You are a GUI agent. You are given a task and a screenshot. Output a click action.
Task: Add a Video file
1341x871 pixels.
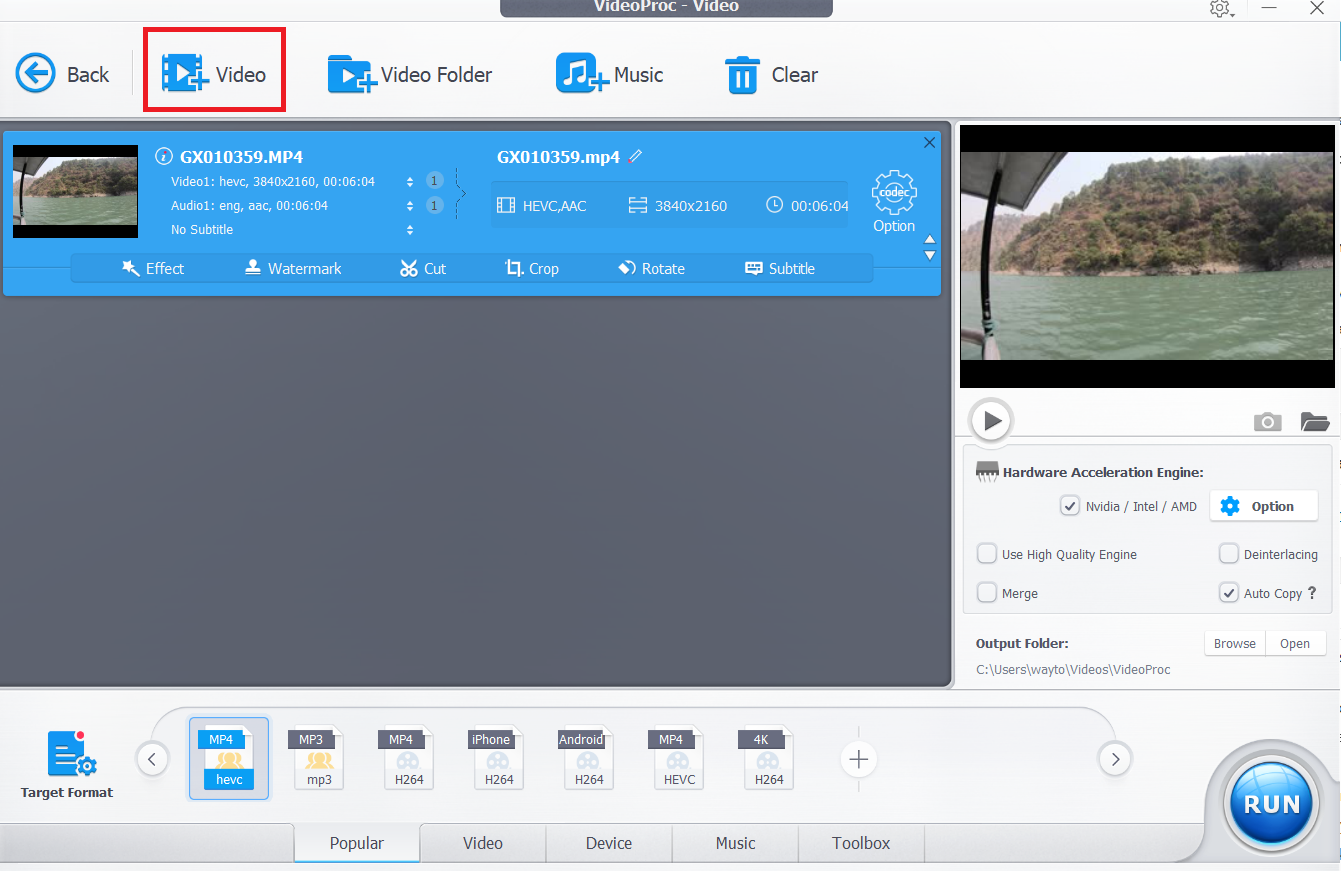click(214, 75)
